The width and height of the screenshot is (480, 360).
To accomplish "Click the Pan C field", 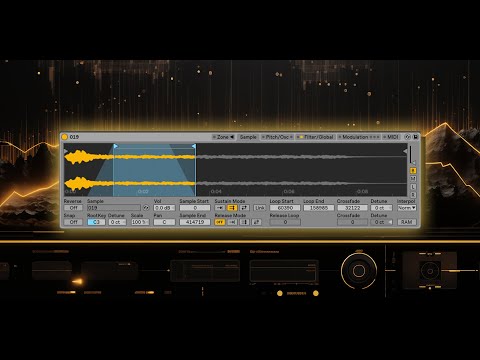I will coord(164,222).
